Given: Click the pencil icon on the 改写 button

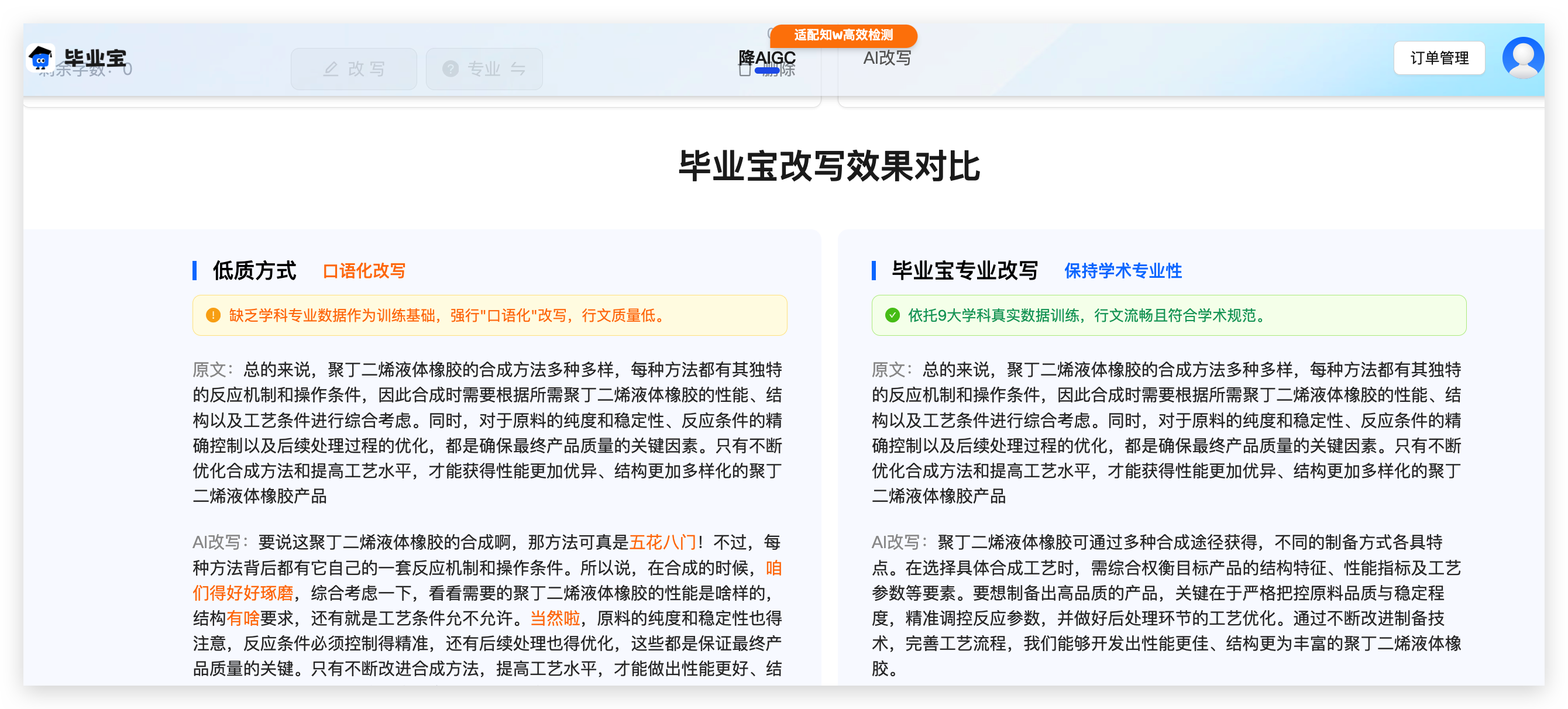Looking at the screenshot, I should point(331,69).
